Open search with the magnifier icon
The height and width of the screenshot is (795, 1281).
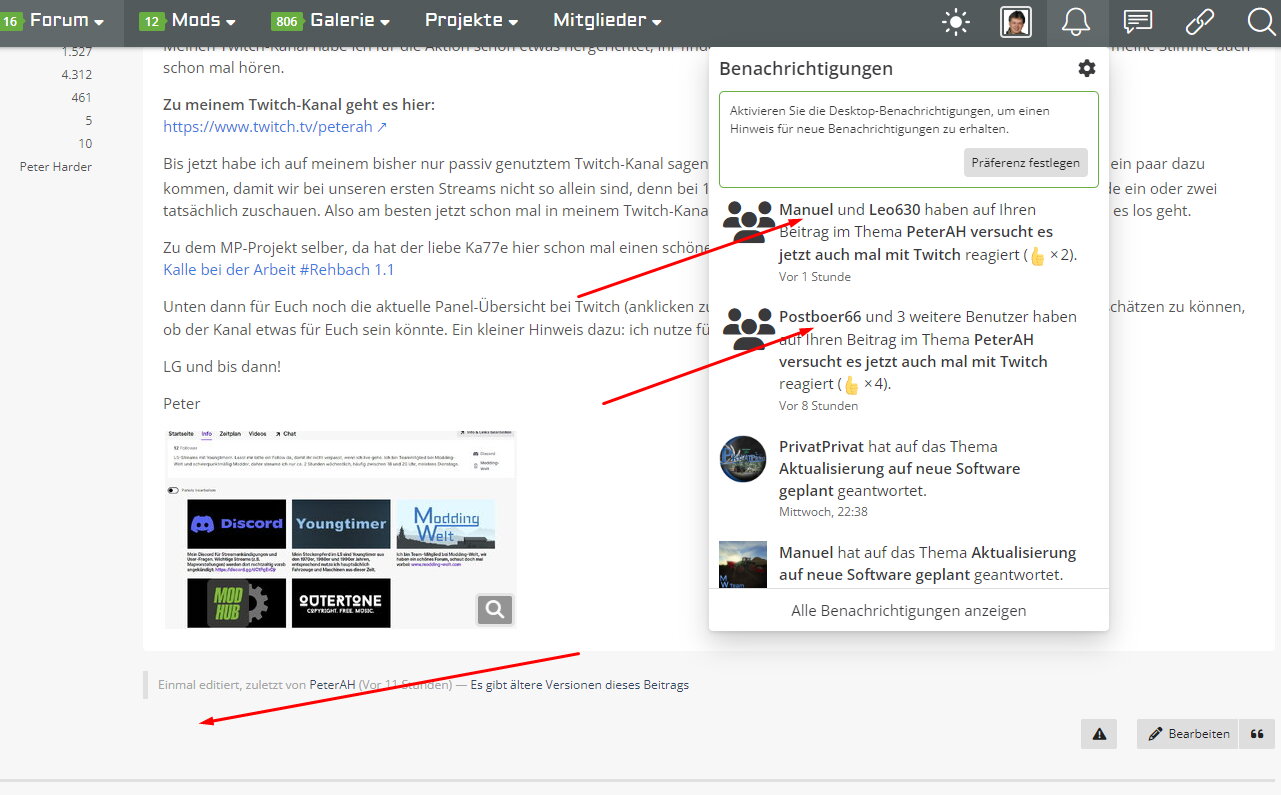(x=1261, y=22)
